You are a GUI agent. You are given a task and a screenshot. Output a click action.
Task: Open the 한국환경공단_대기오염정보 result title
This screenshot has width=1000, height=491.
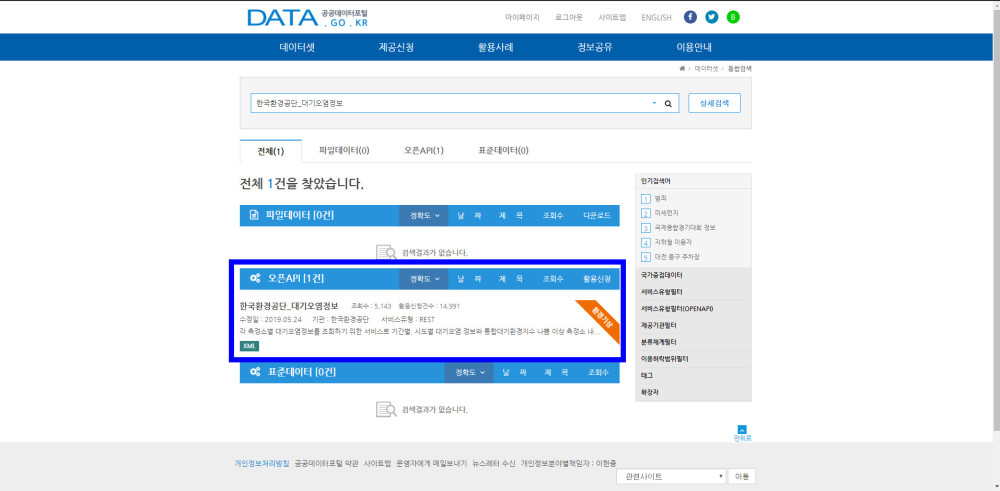pyautogui.click(x=289, y=305)
